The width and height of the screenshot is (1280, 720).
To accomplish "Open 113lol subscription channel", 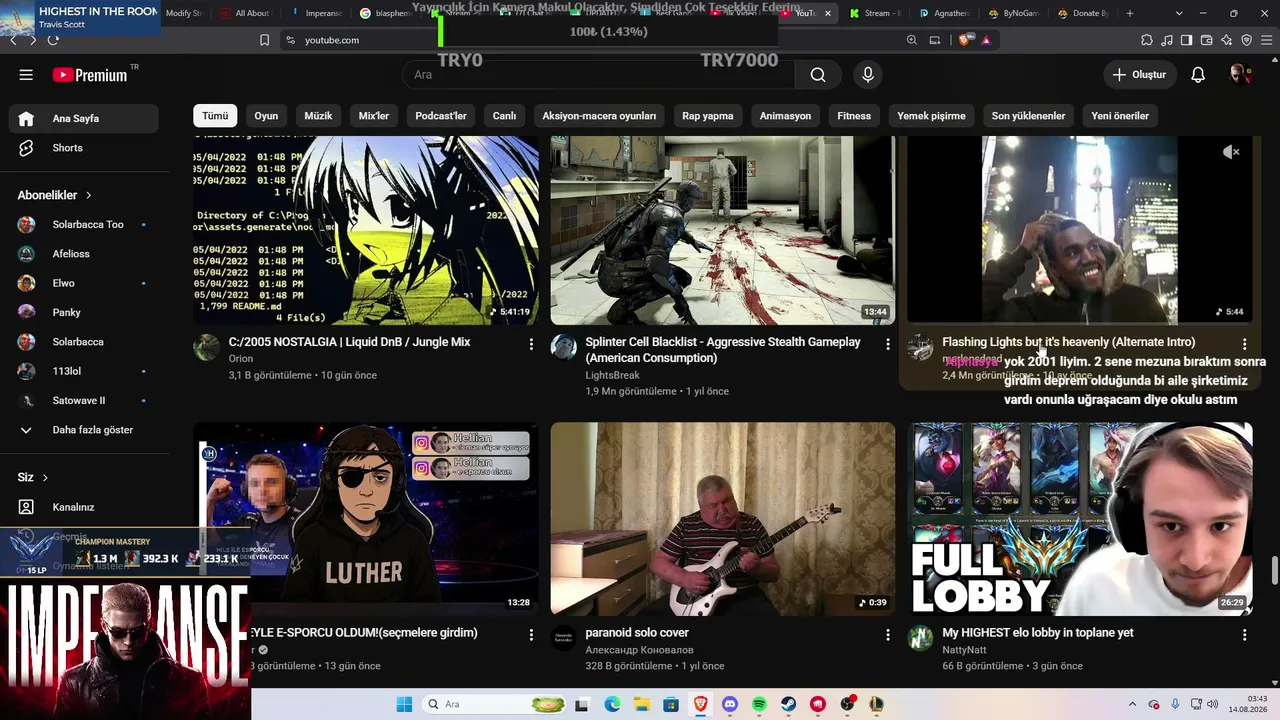I will pyautogui.click(x=84, y=371).
